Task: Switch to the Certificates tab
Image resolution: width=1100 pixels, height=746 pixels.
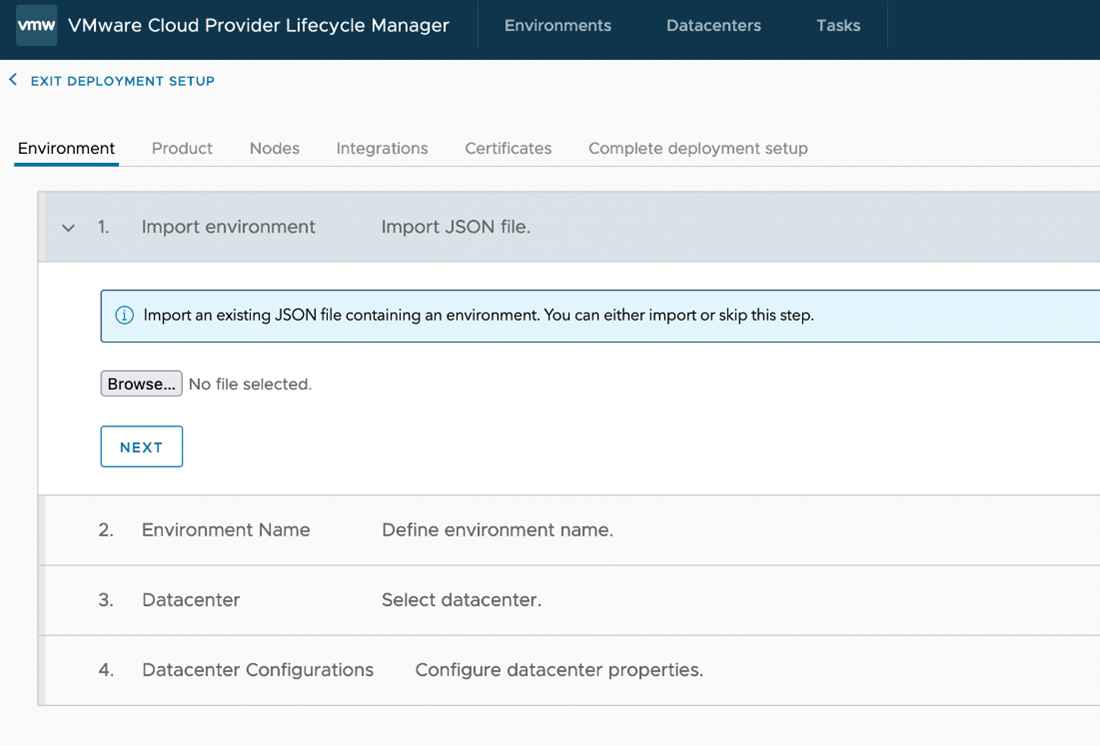Action: pos(508,148)
